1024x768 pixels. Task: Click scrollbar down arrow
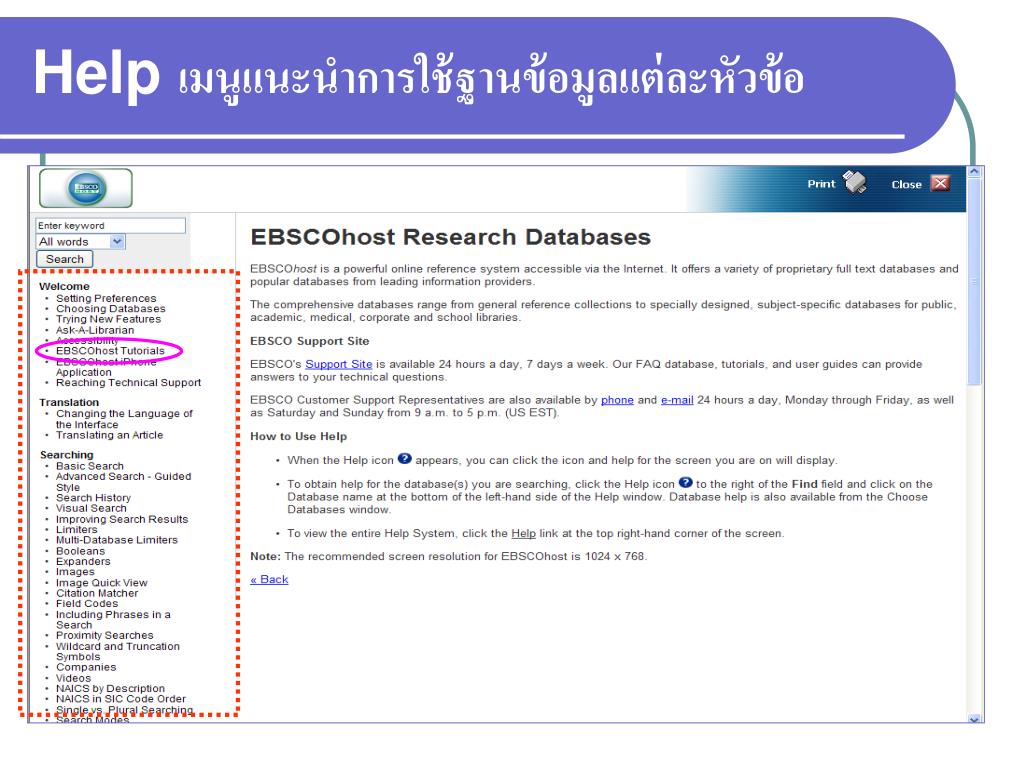coord(974,719)
